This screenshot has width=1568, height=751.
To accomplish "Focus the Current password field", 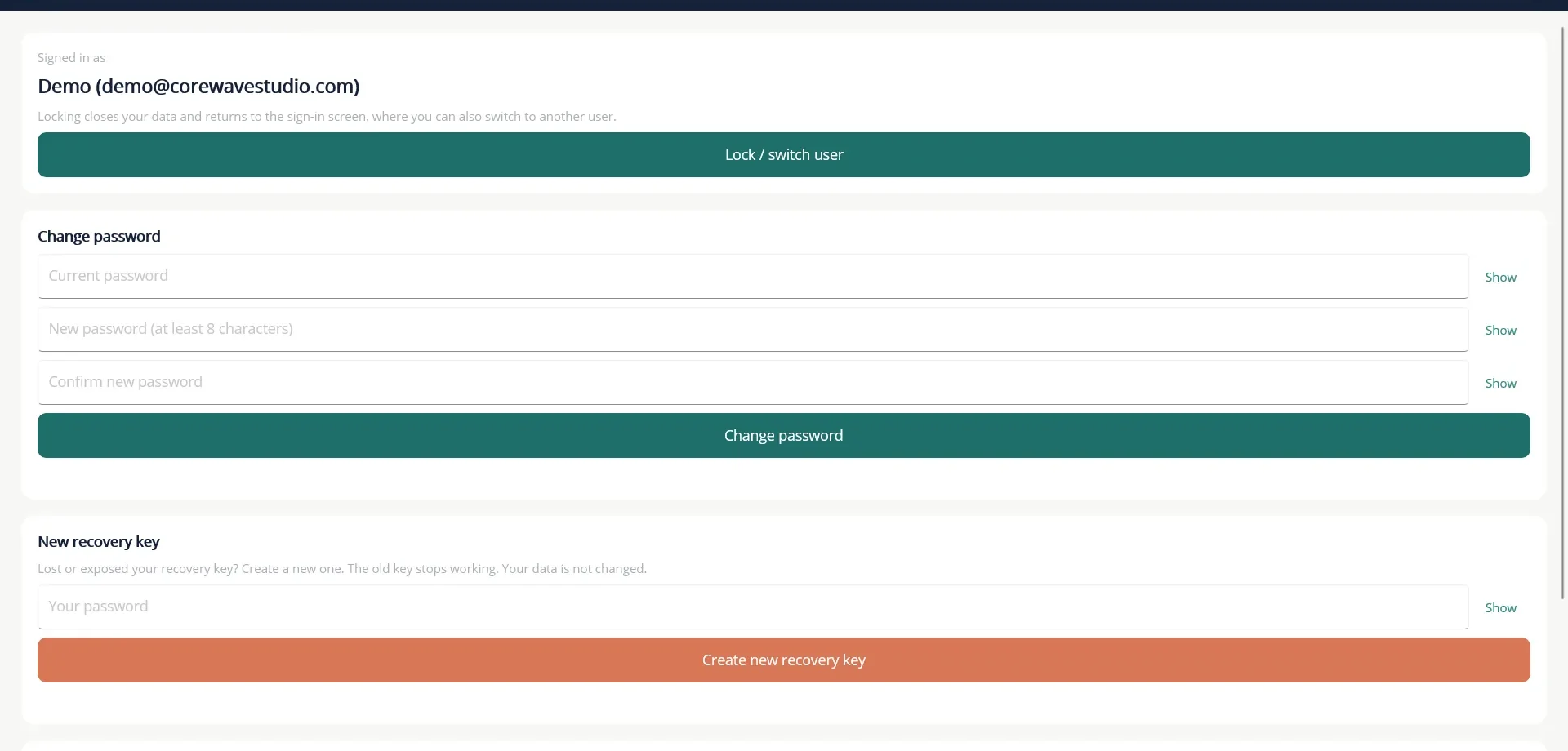I will click(753, 276).
